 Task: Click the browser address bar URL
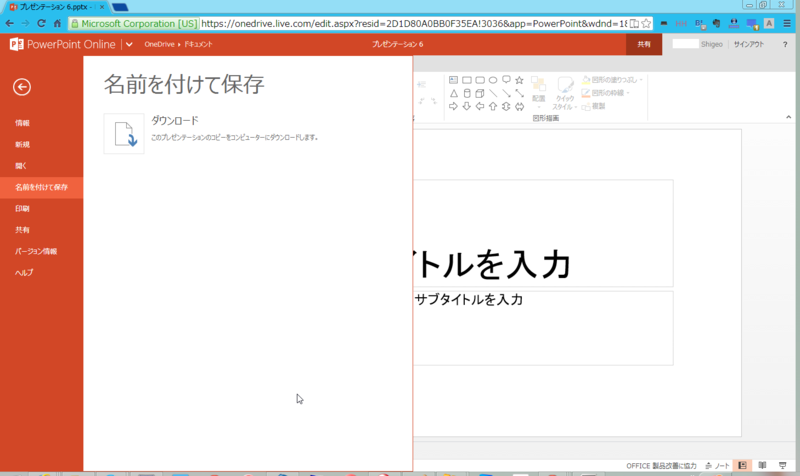tap(414, 23)
